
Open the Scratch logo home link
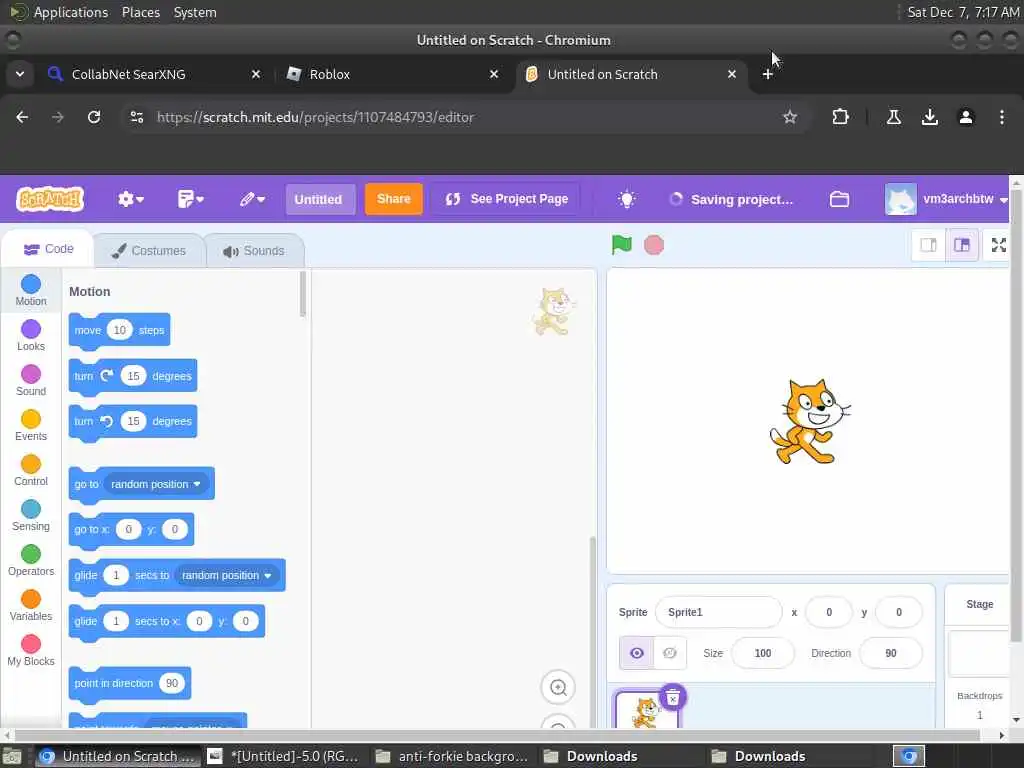50,199
